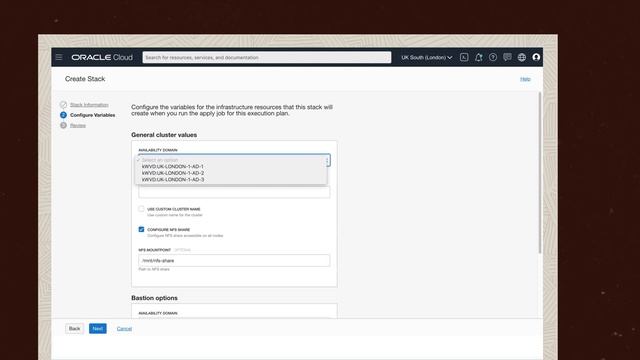Screen dimensions: 640x360
Task: Open the language globe icon
Action: coord(522,57)
